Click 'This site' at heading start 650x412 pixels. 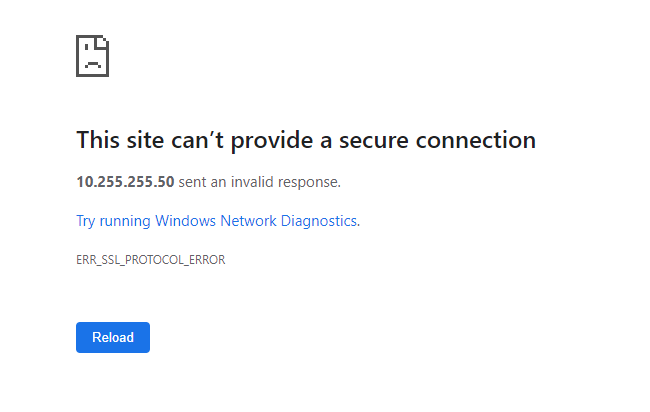coord(120,140)
